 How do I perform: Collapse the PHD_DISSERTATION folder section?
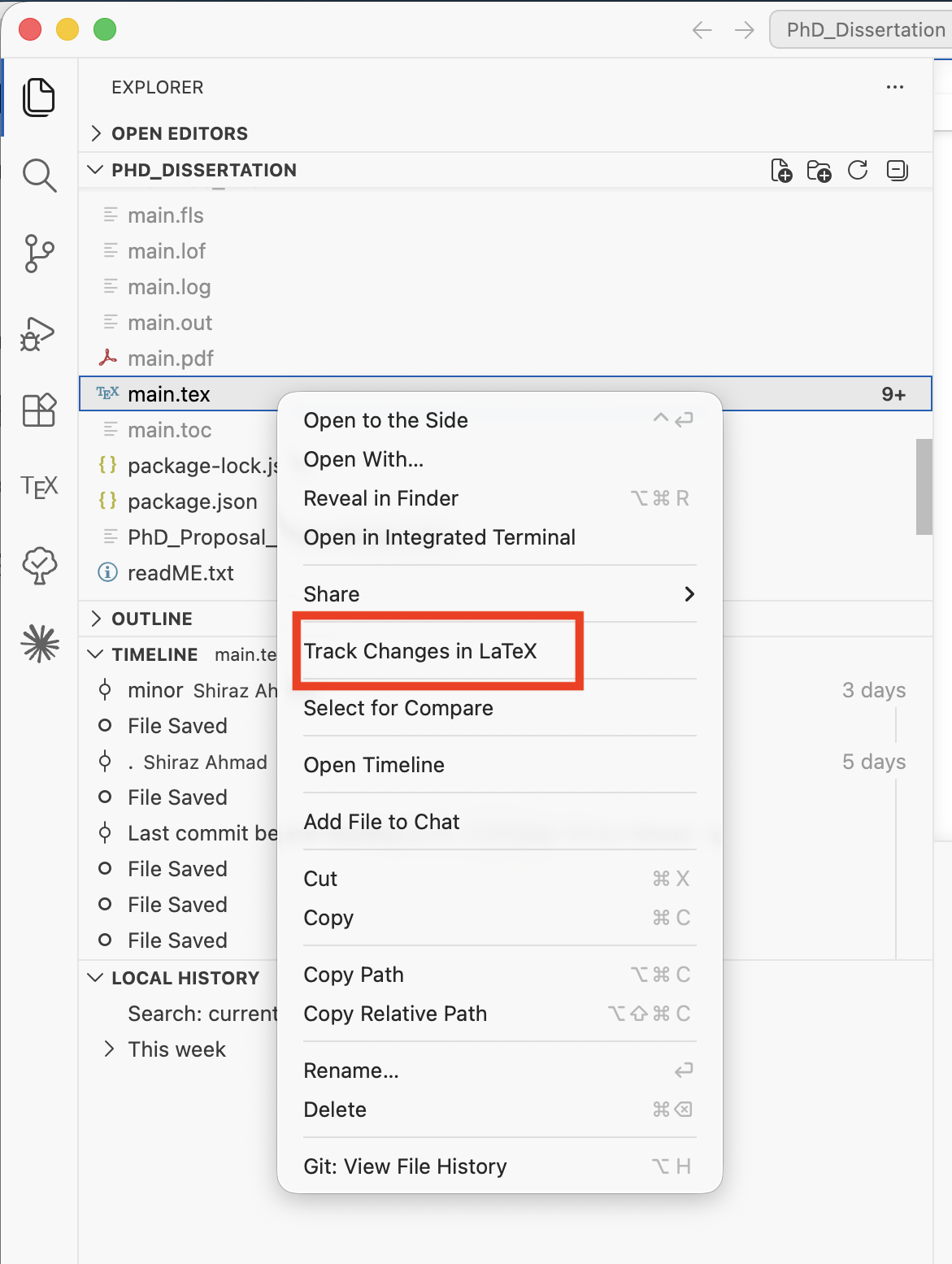[x=96, y=170]
